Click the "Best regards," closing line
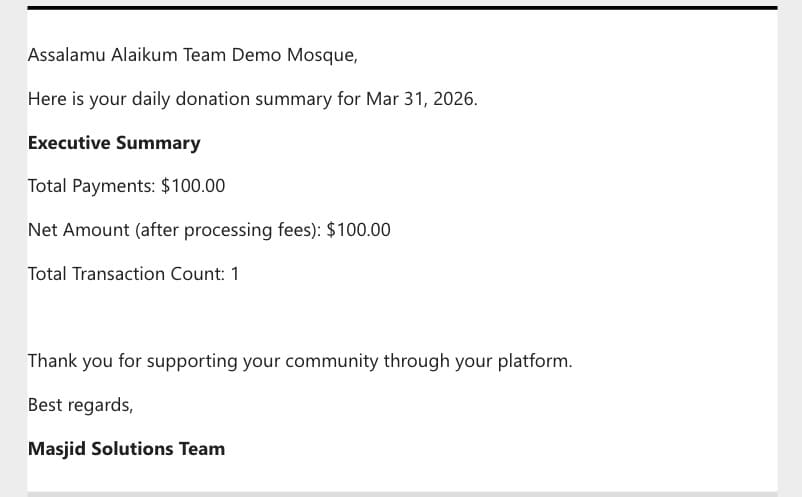Image resolution: width=802 pixels, height=497 pixels. pos(80,405)
